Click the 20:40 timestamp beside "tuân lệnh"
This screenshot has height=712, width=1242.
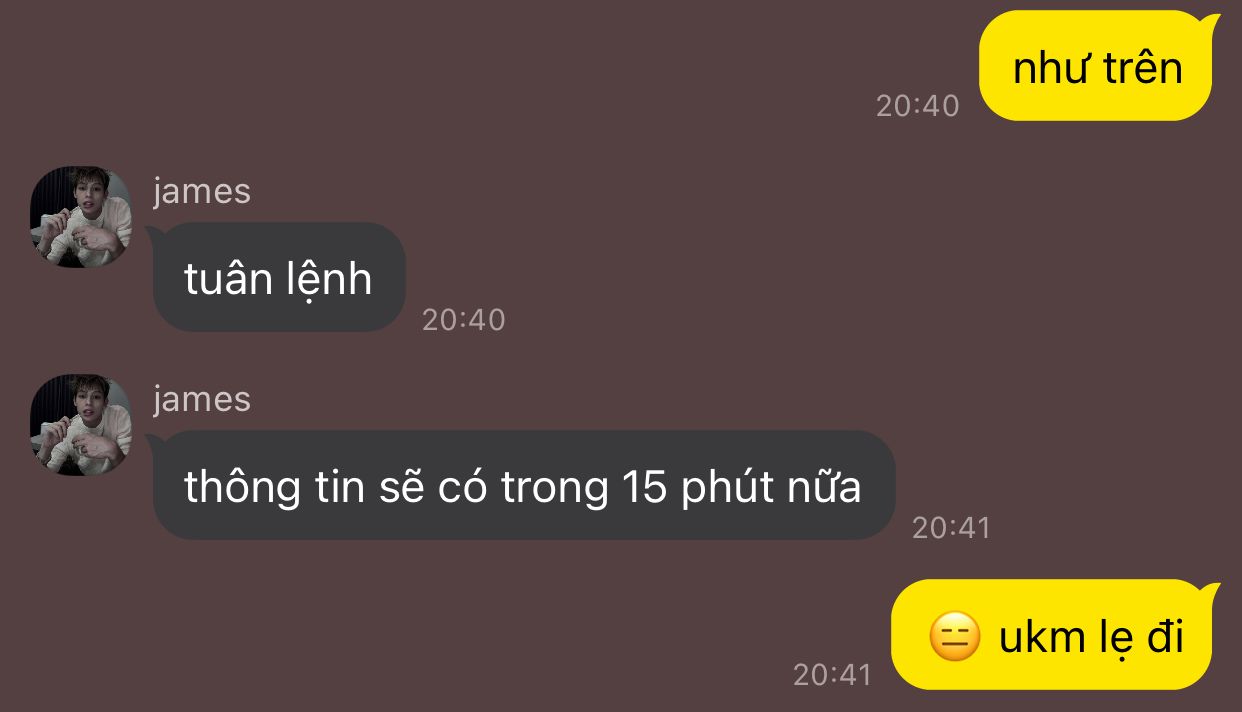(464, 319)
